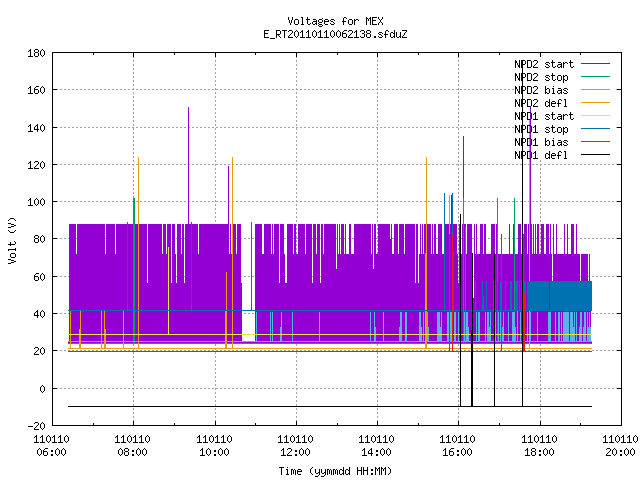Click the chart title Voltages for MEX
The width and height of the screenshot is (640, 480).
click(x=335, y=21)
